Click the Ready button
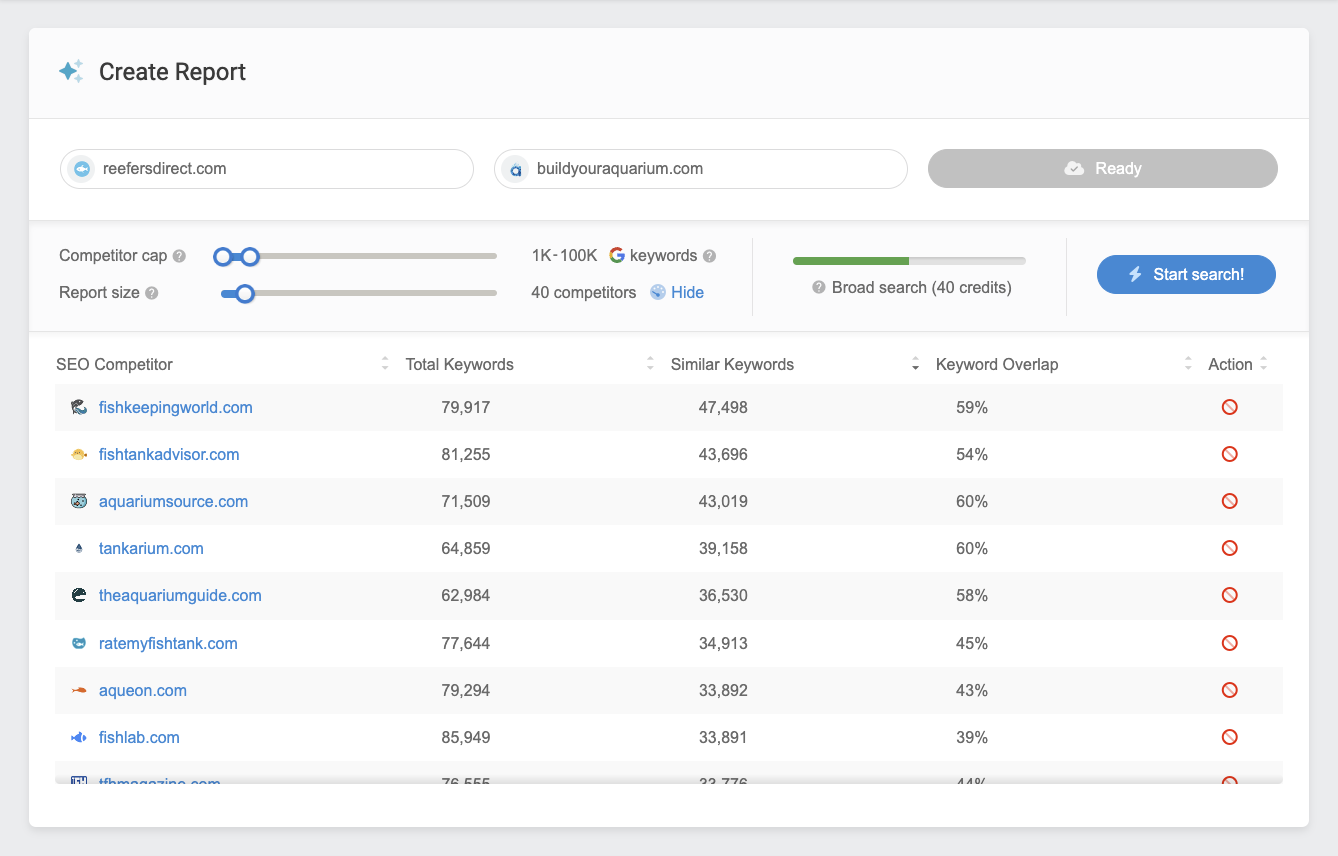The image size is (1338, 856). [1103, 169]
